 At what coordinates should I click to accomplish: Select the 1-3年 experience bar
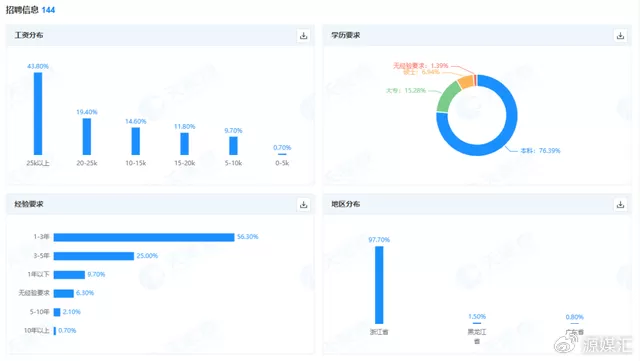(144, 237)
